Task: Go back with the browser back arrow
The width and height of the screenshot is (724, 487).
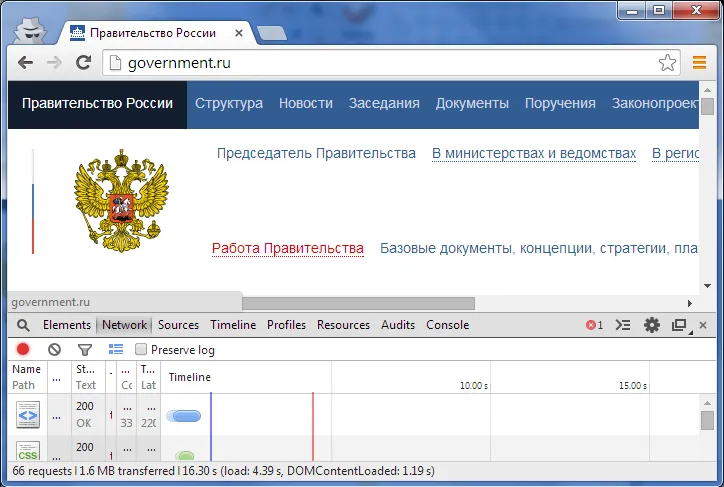Action: pos(26,62)
